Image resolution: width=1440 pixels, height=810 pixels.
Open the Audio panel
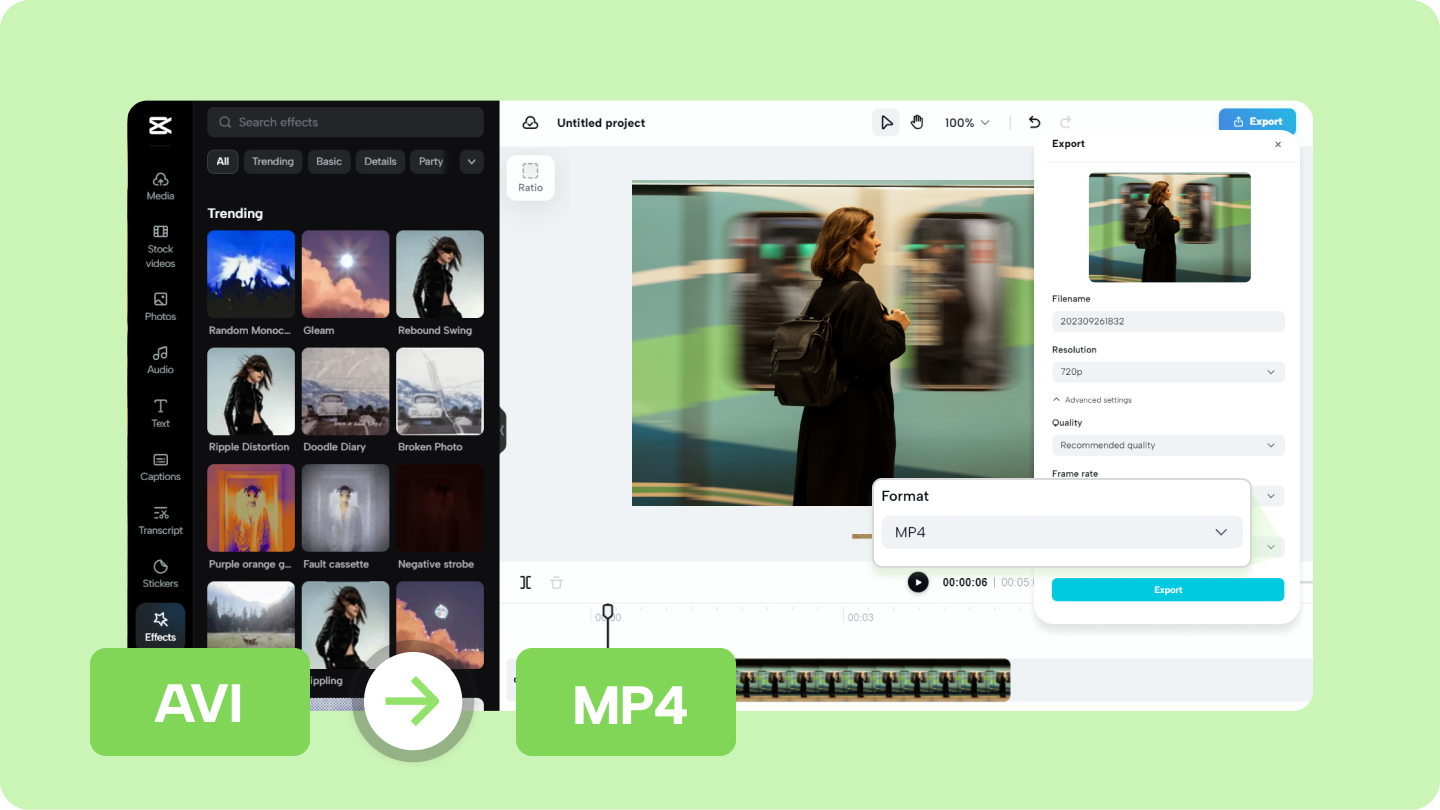coord(160,360)
